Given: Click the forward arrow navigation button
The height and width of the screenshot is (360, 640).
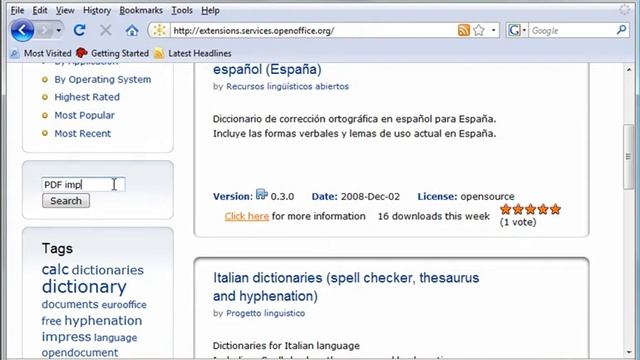Looking at the screenshot, I should (x=44, y=30).
